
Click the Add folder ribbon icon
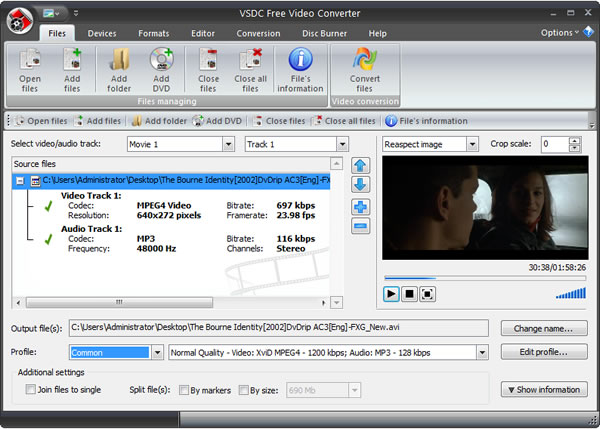(x=119, y=70)
